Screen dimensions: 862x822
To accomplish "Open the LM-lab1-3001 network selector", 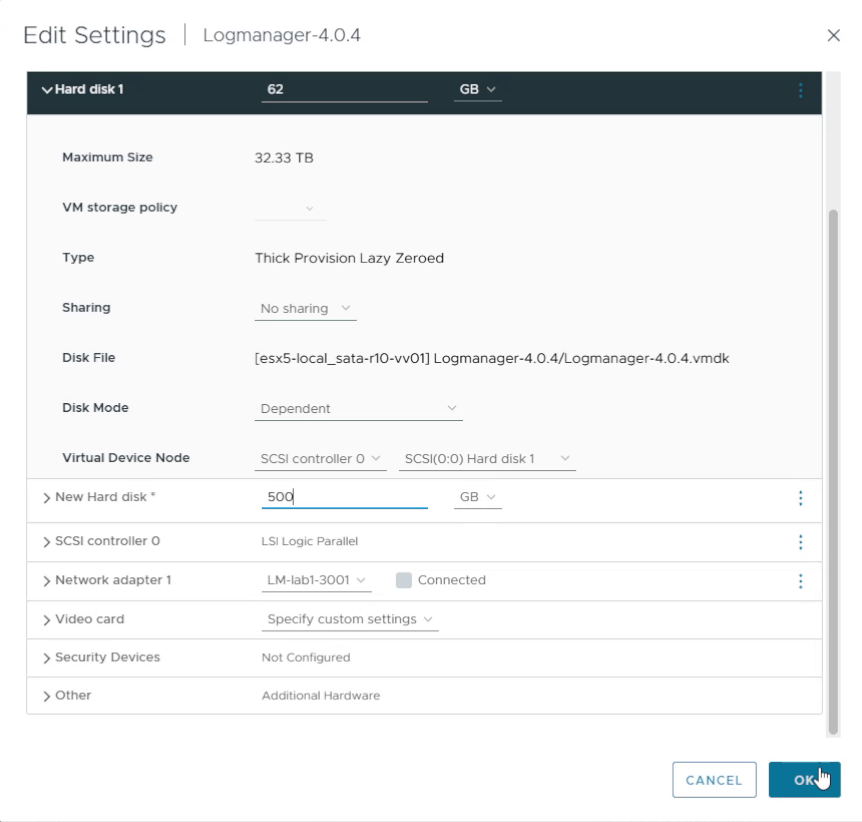I will [x=316, y=580].
